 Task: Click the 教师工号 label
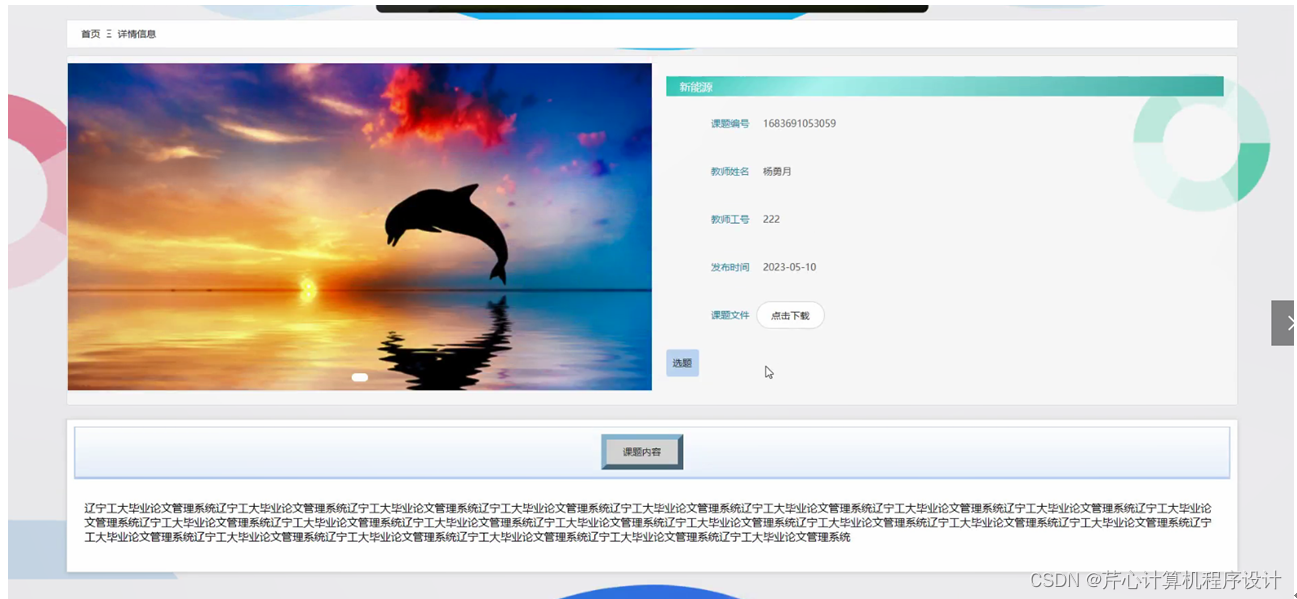click(730, 219)
